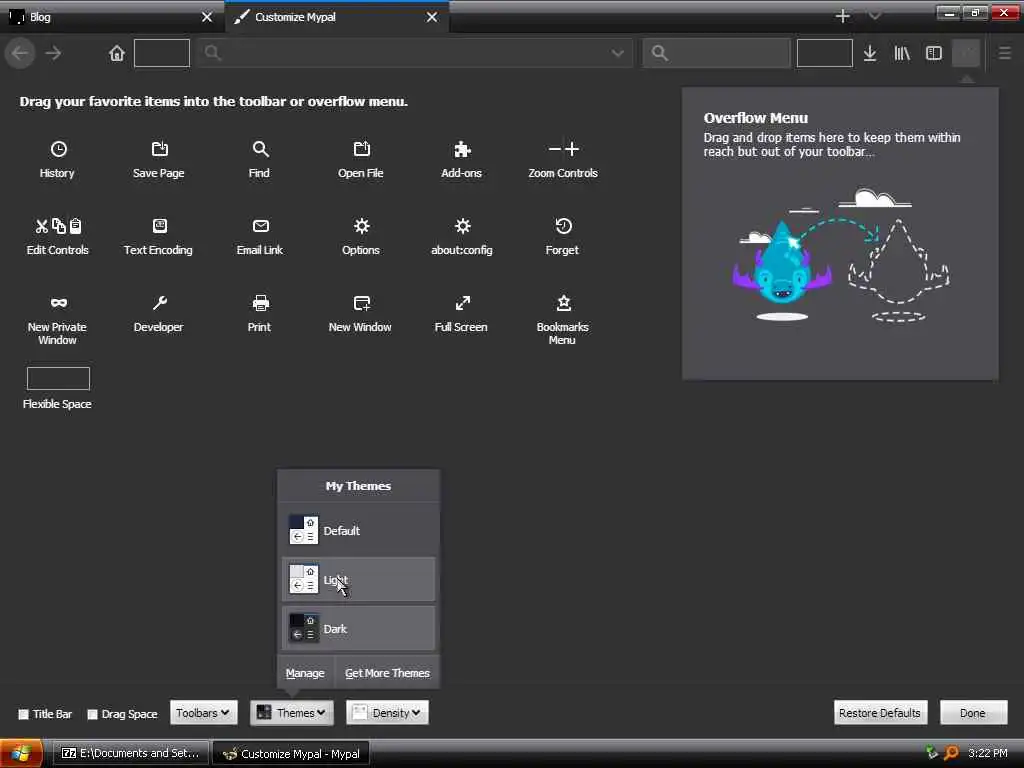Click Manage in the themes popup
Screen dimensions: 1024x768
coord(305,673)
